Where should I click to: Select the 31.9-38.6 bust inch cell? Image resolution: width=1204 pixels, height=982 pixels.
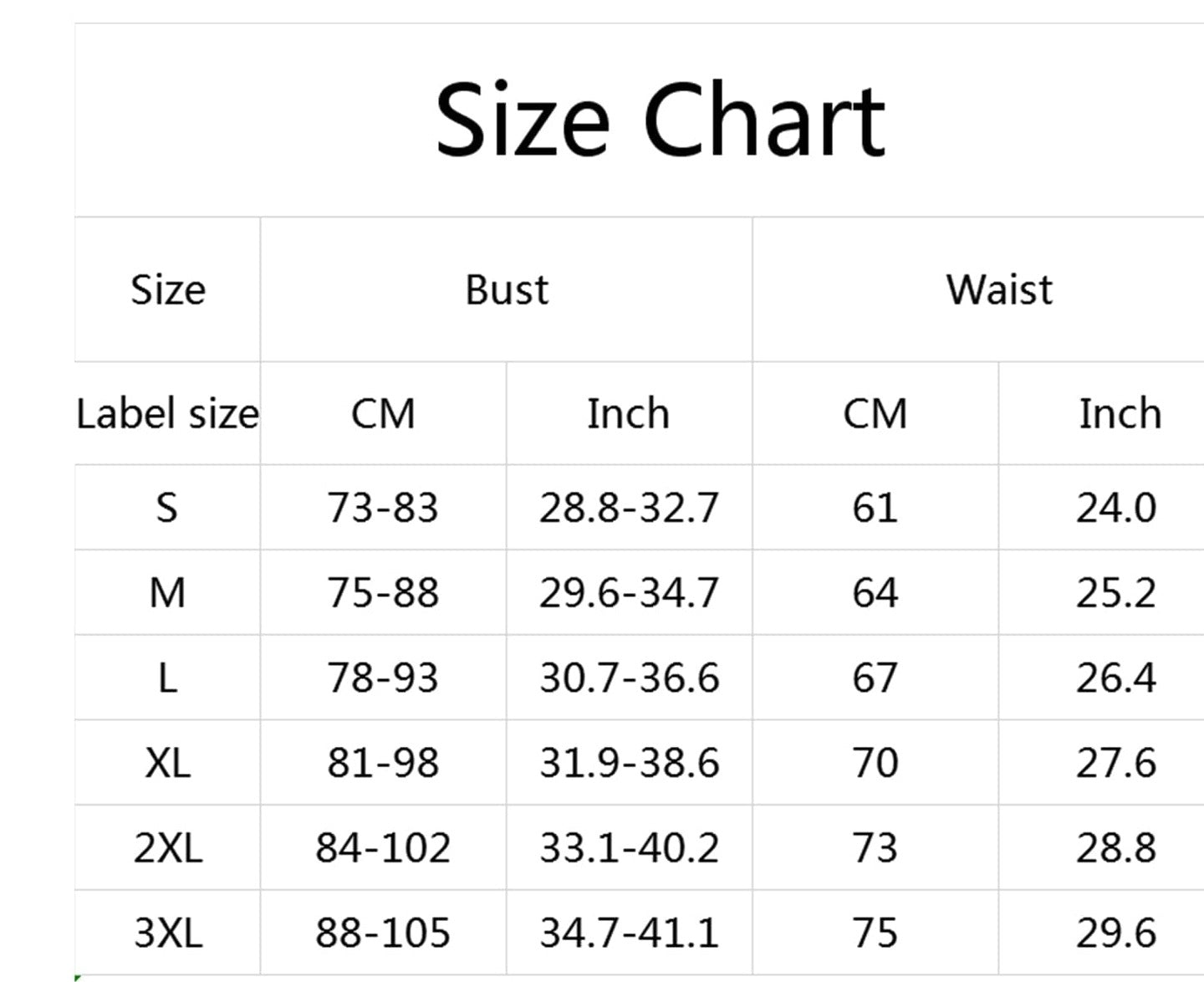(629, 763)
